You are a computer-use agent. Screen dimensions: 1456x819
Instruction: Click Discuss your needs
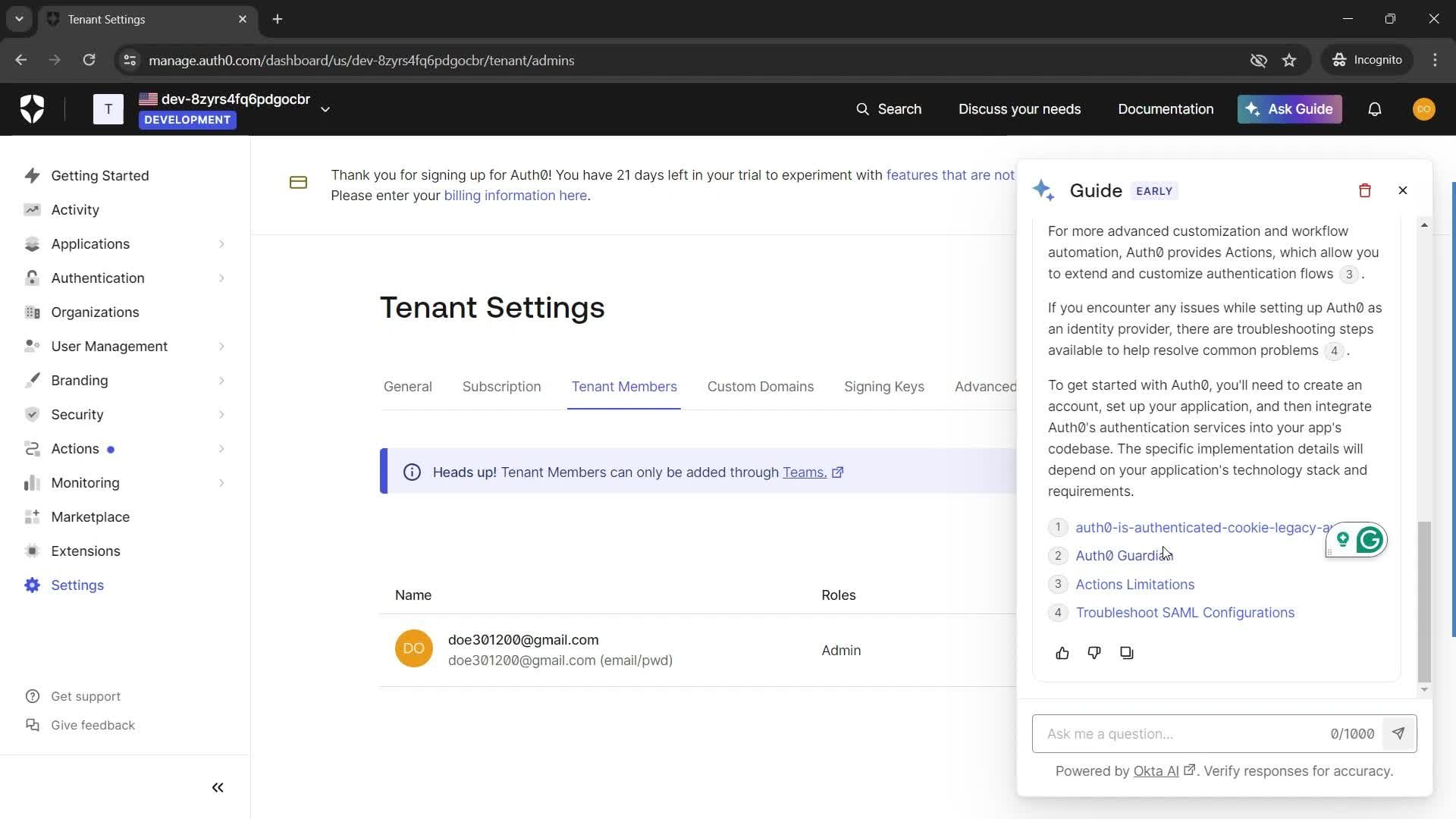pos(1019,109)
